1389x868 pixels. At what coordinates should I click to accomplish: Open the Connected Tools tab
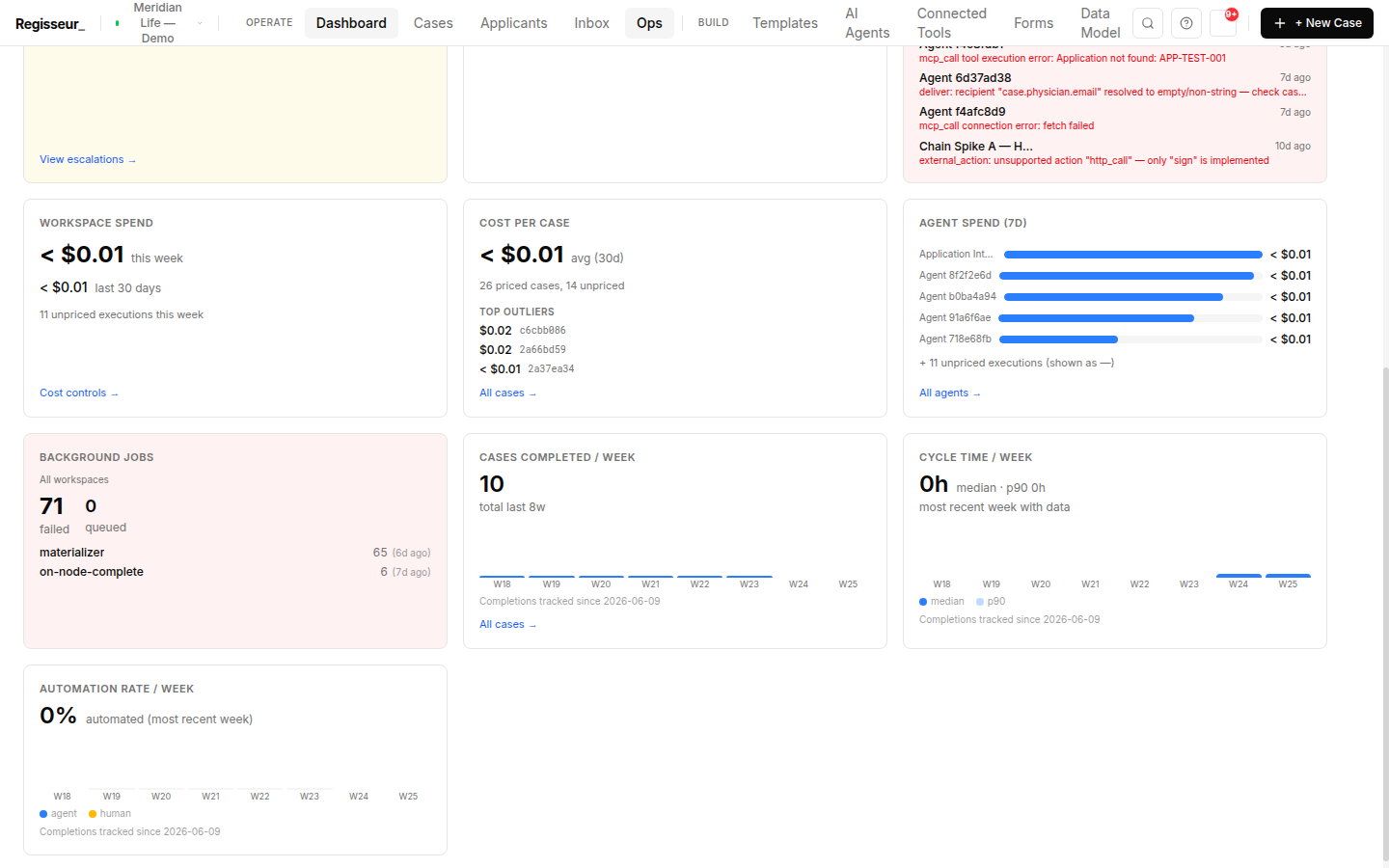coord(952,23)
